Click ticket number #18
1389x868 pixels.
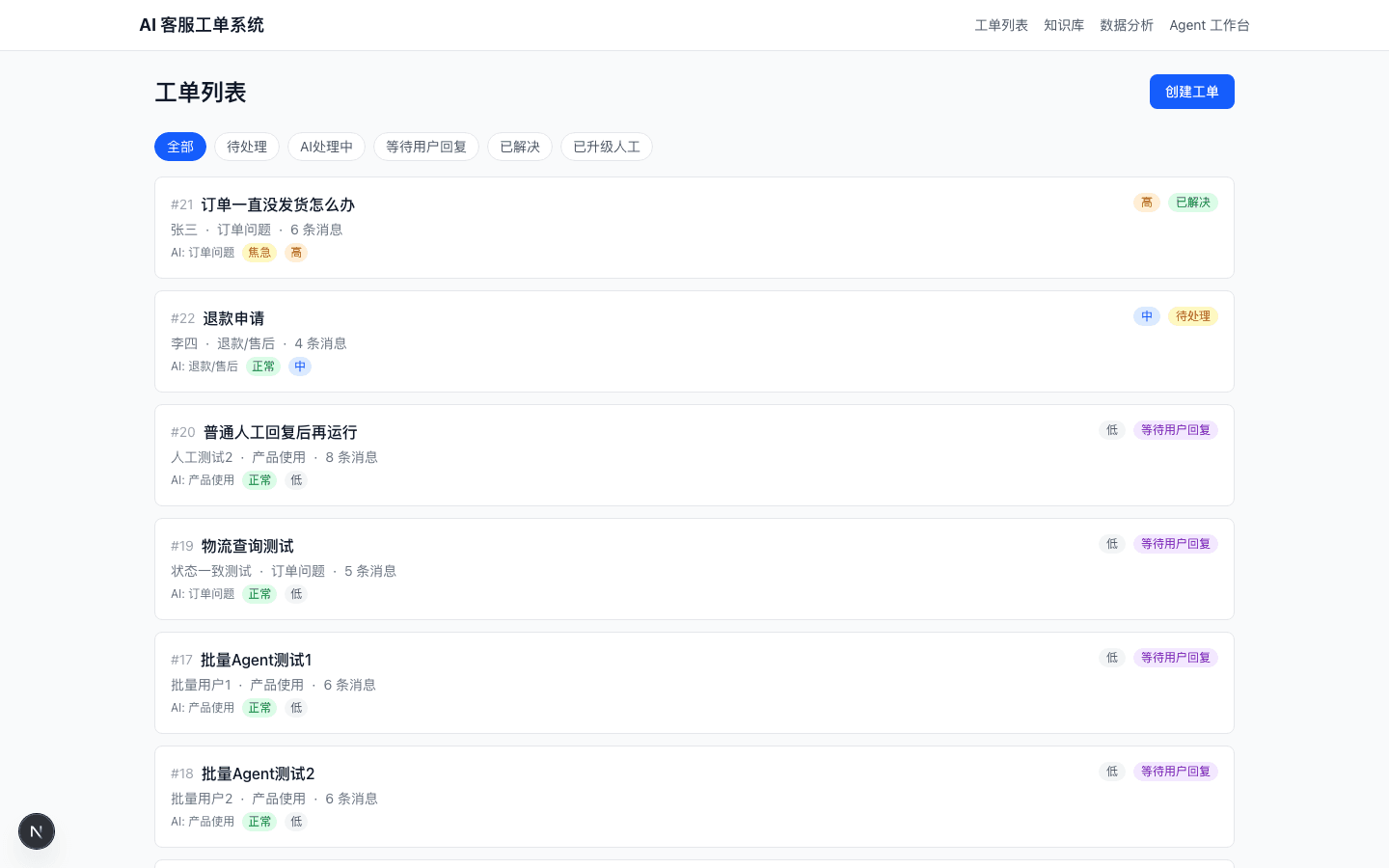pos(182,773)
